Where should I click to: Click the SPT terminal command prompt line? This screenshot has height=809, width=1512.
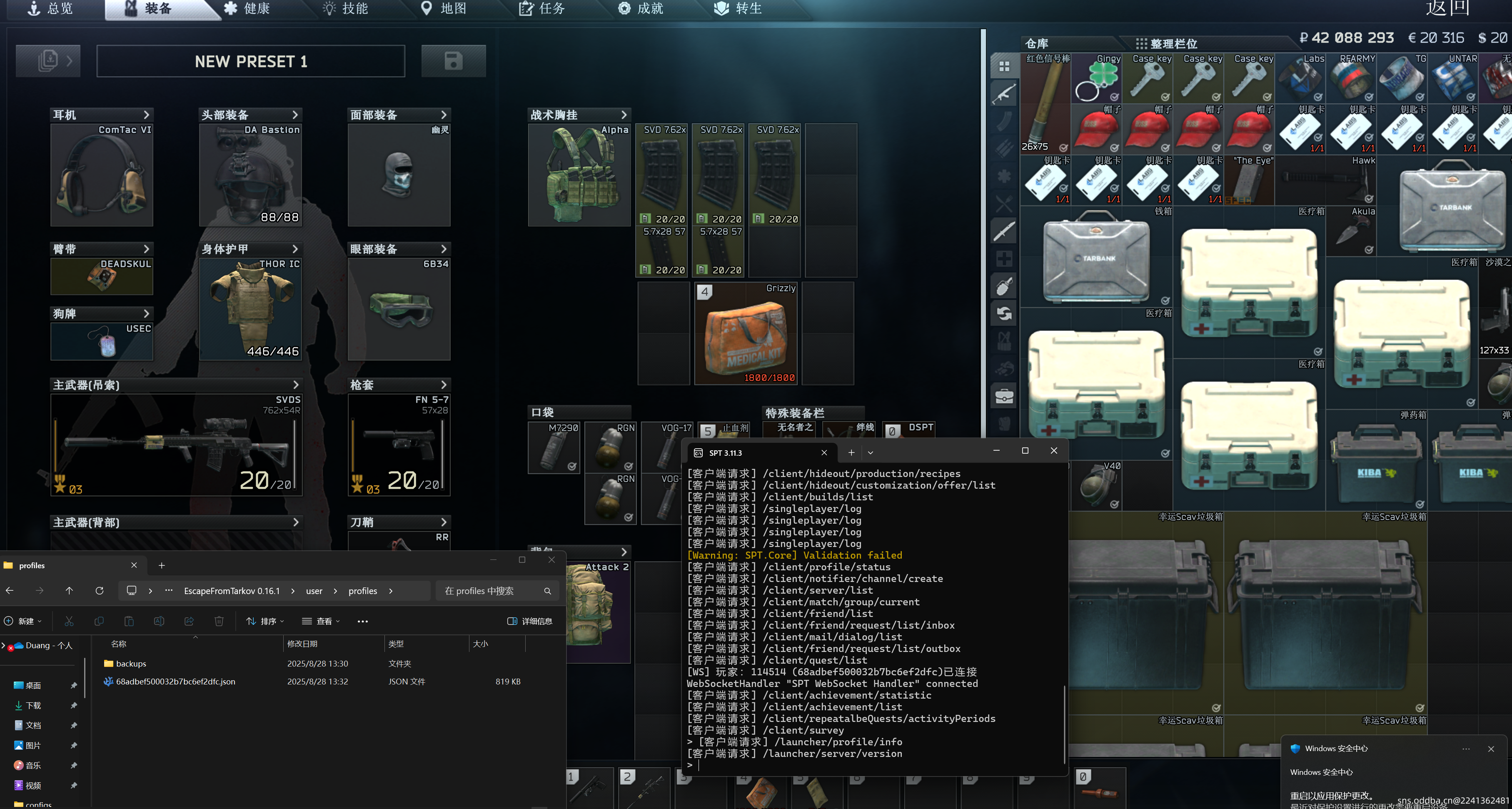click(875, 765)
